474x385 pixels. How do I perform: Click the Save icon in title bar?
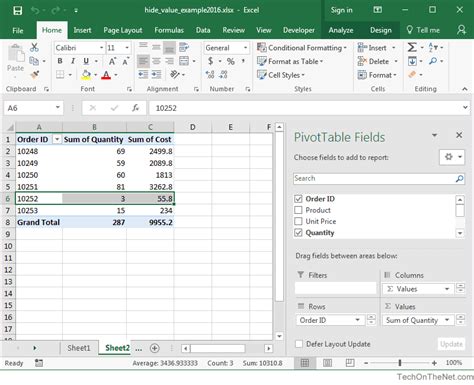click(x=17, y=10)
